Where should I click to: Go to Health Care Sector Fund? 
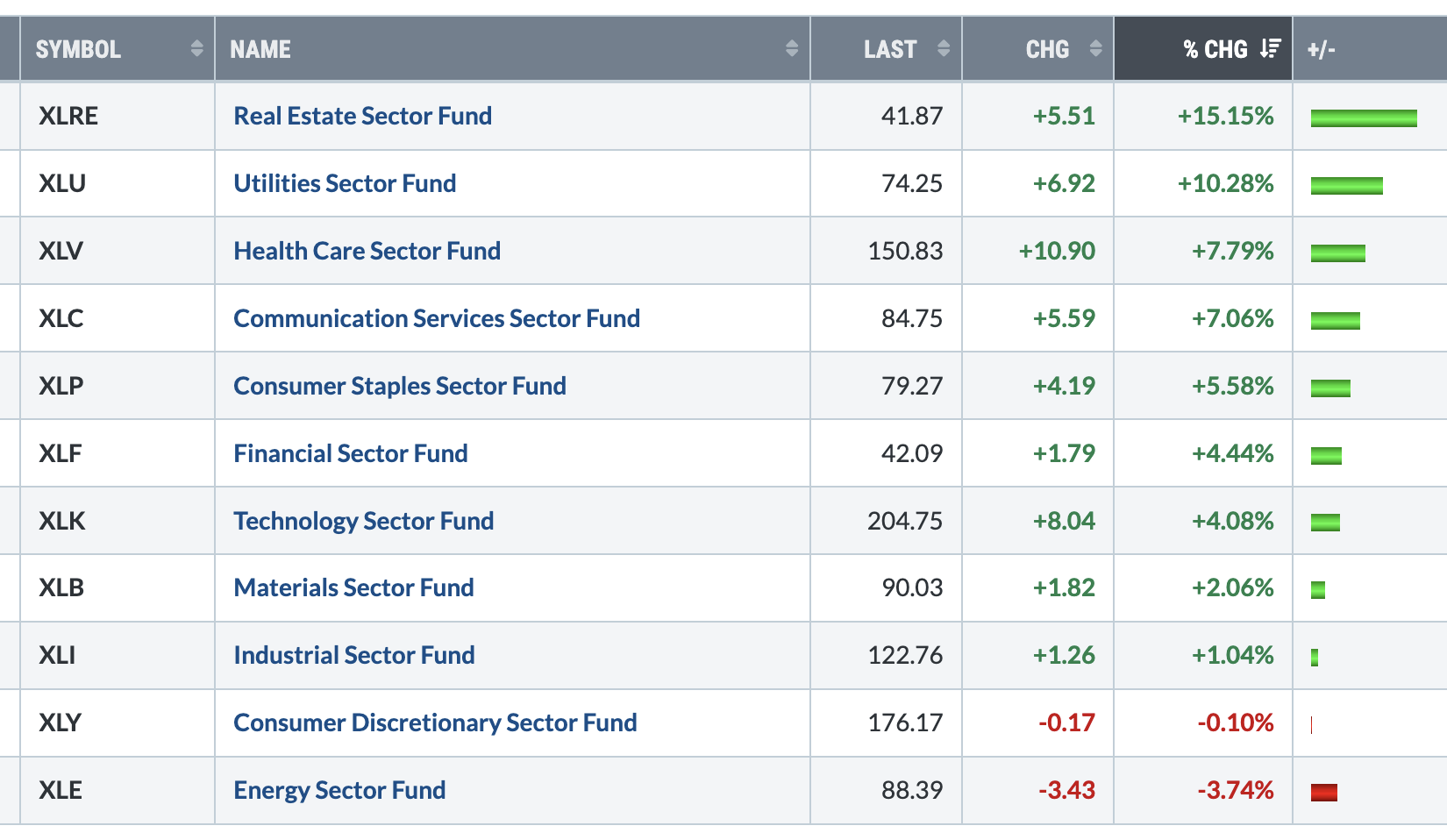tap(367, 251)
